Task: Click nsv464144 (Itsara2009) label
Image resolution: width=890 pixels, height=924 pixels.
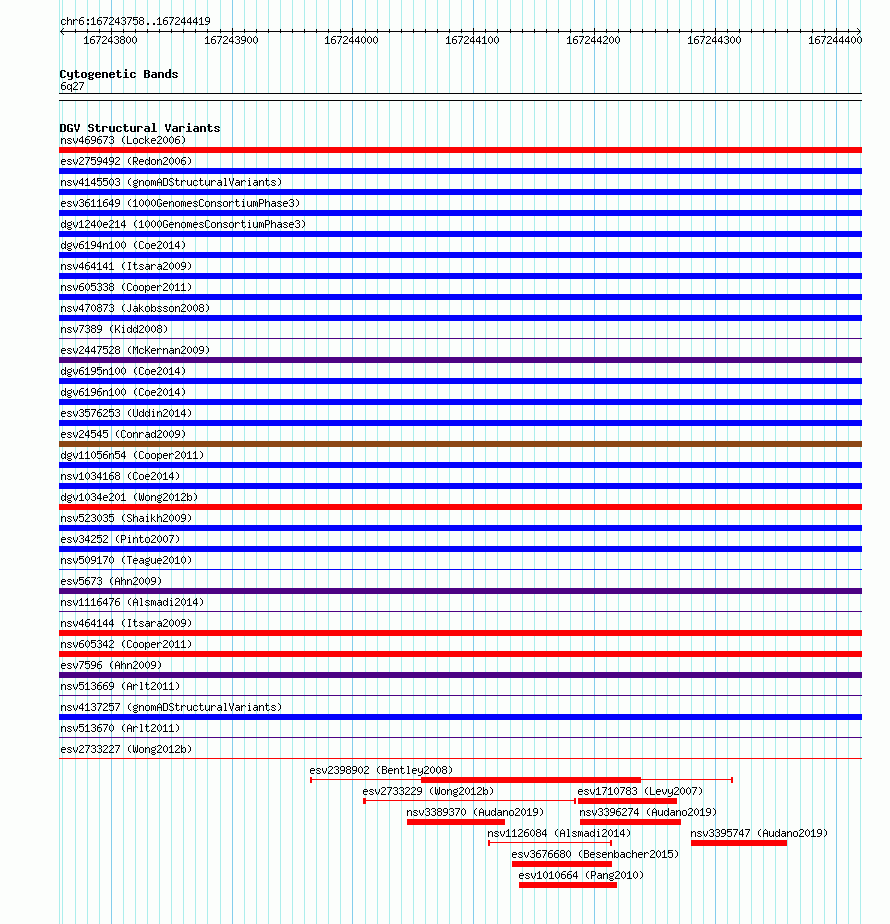Action: pos(126,623)
